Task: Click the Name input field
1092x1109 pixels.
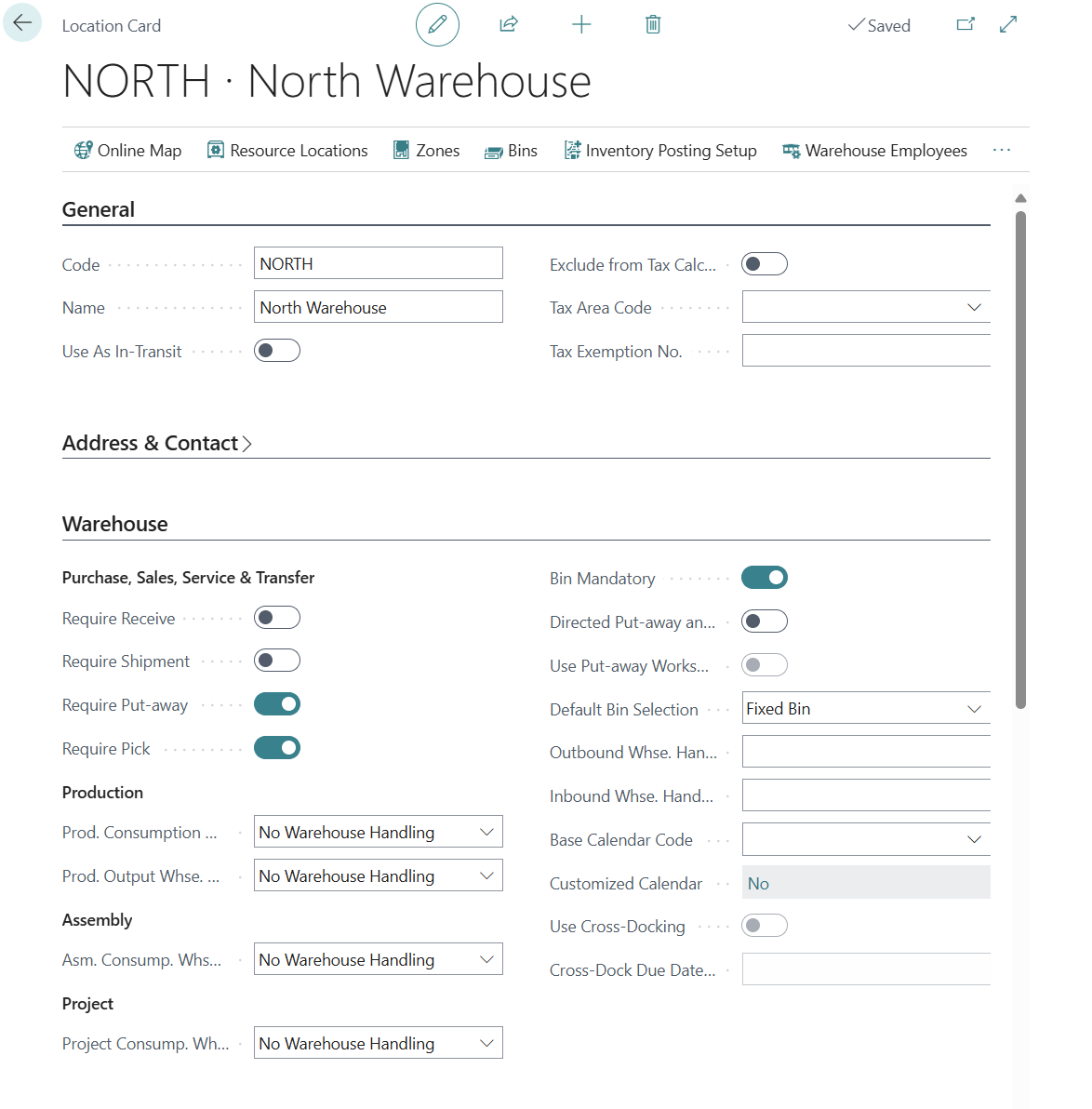Action: 379,307
